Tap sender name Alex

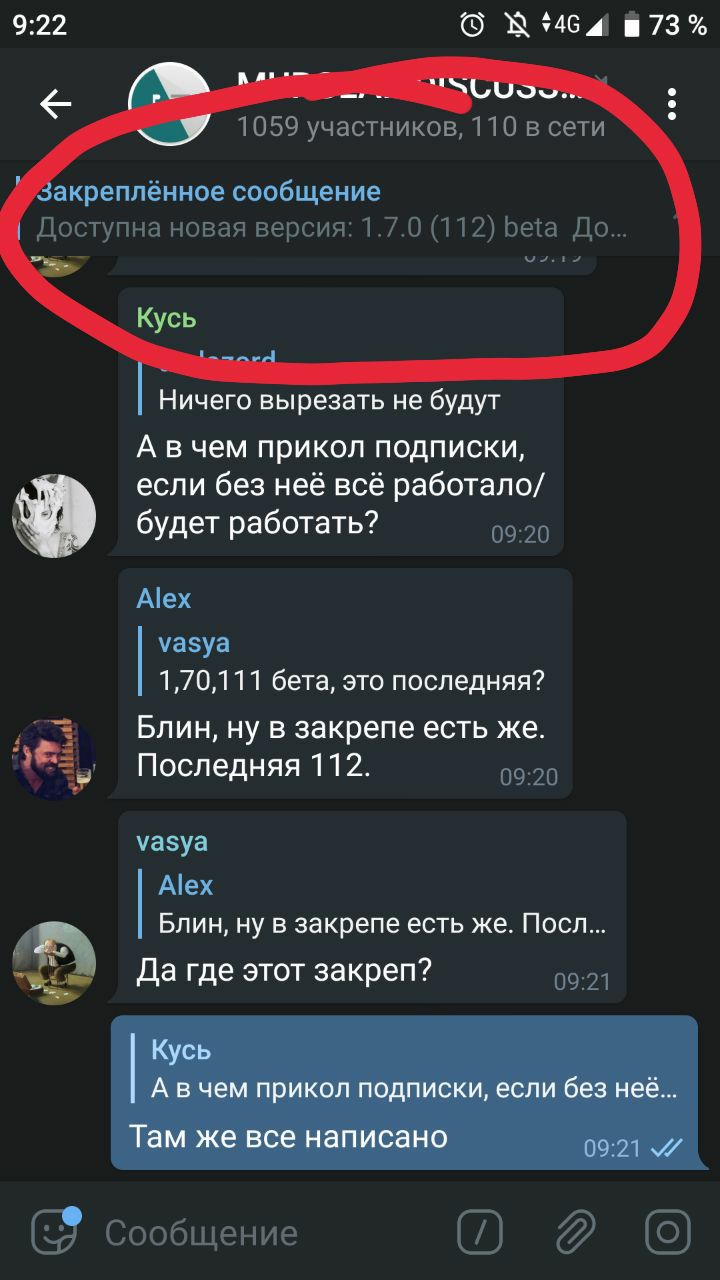point(164,598)
